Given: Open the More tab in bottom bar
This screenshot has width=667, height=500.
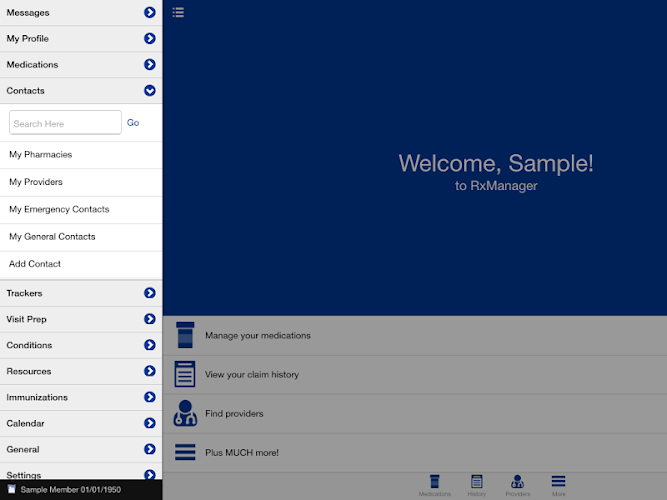Looking at the screenshot, I should click(559, 486).
